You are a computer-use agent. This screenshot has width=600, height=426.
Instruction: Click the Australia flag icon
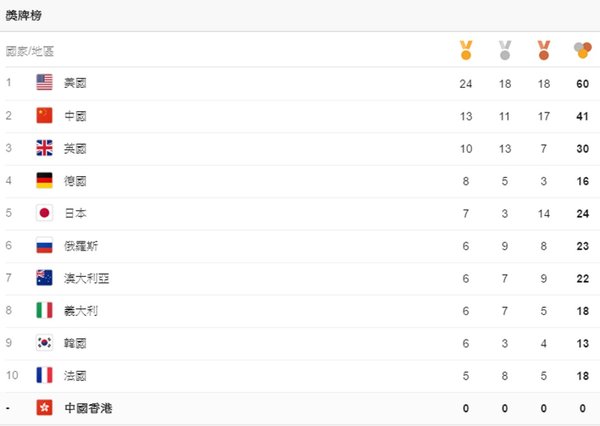click(x=44, y=278)
